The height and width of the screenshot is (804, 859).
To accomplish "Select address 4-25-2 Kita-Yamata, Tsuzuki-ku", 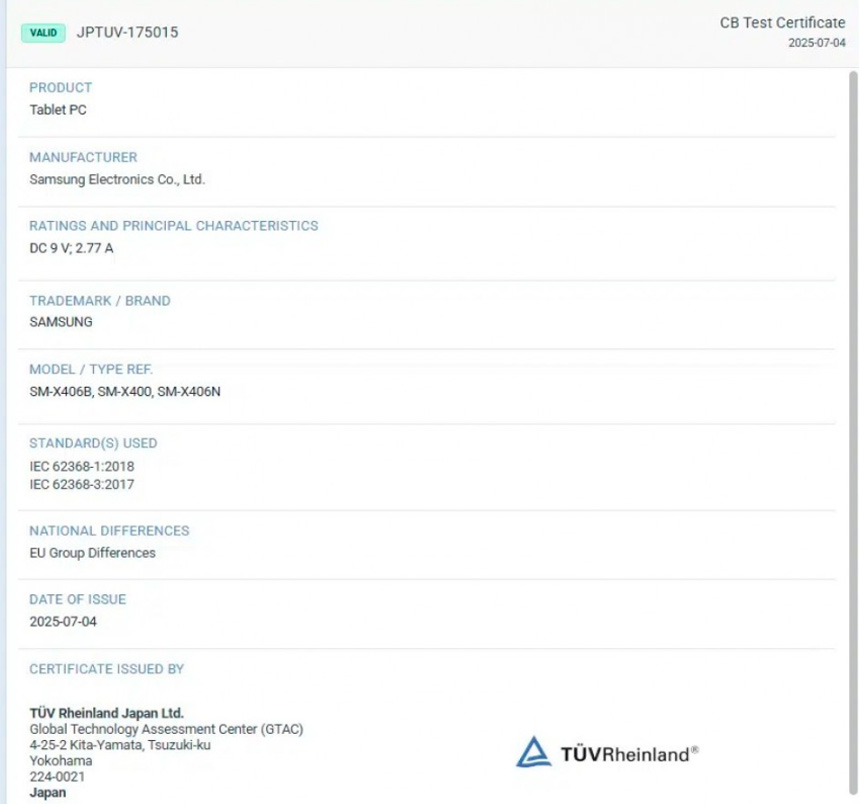I will [x=120, y=745].
